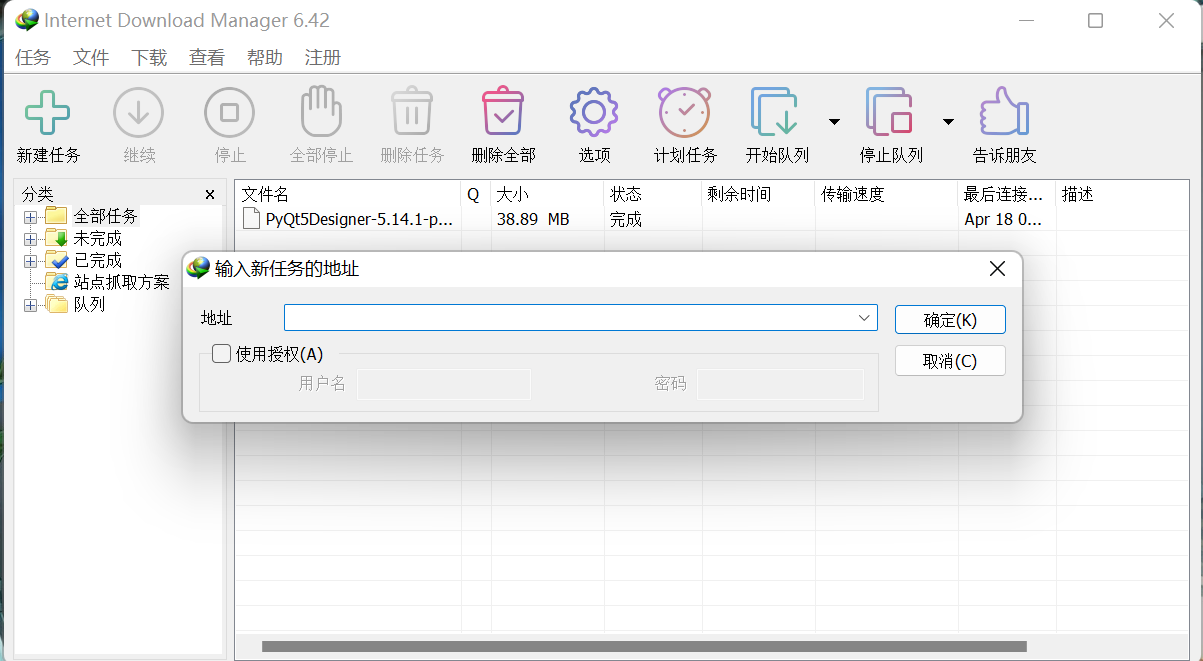Click the Q column header
The width and height of the screenshot is (1203, 661).
[476, 194]
